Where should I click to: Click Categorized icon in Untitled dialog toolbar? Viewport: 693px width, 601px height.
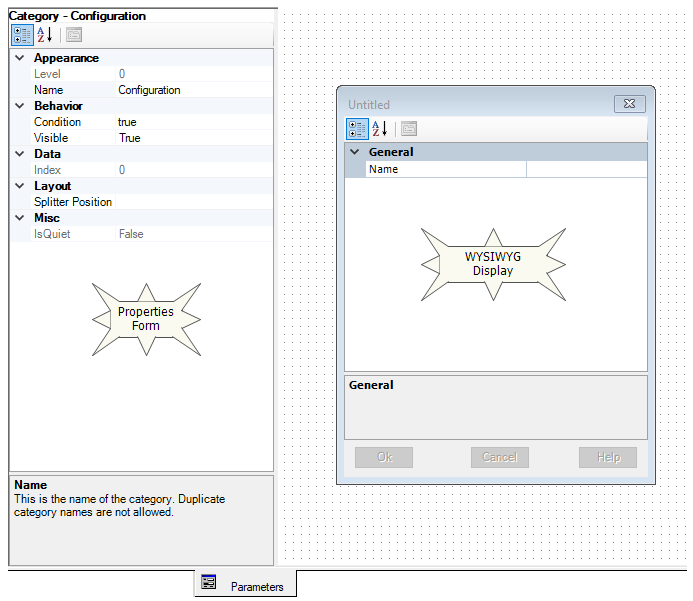click(357, 129)
